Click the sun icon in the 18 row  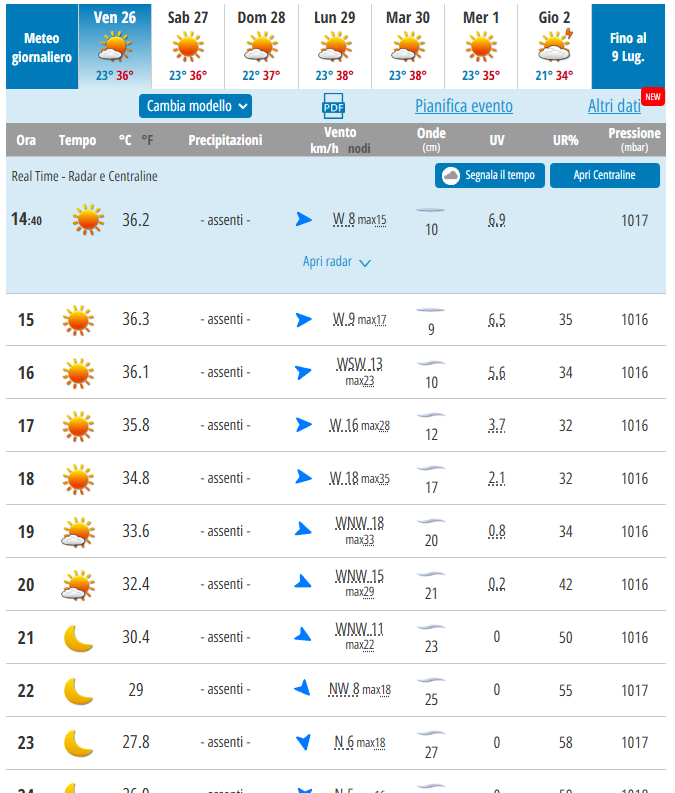(x=78, y=479)
